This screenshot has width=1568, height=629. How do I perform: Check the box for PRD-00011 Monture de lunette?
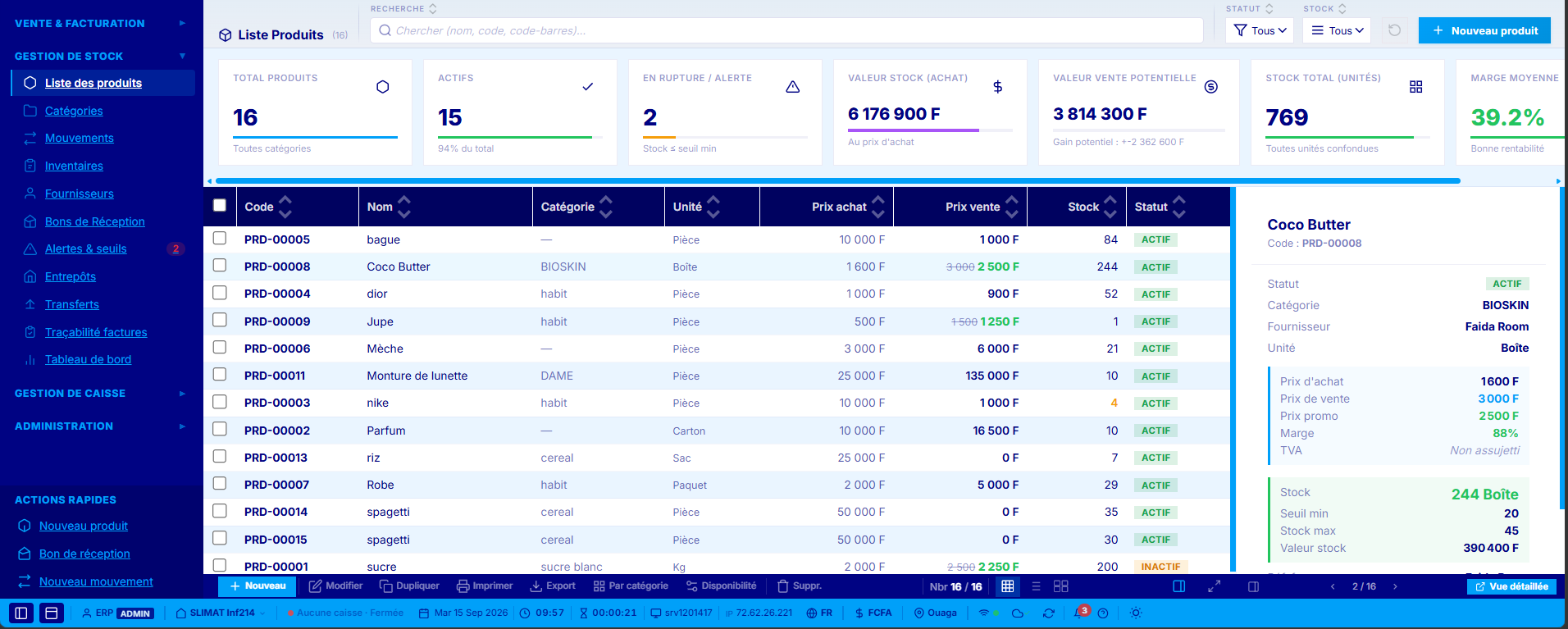220,374
